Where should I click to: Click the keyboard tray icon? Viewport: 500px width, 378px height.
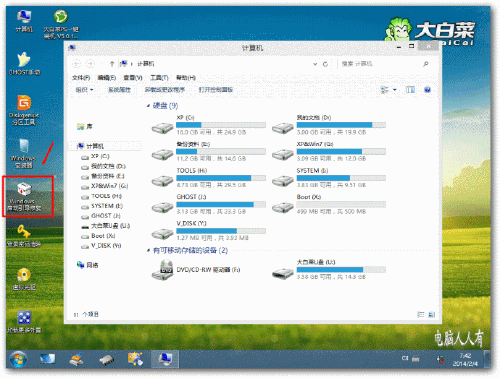pyautogui.click(x=416, y=359)
